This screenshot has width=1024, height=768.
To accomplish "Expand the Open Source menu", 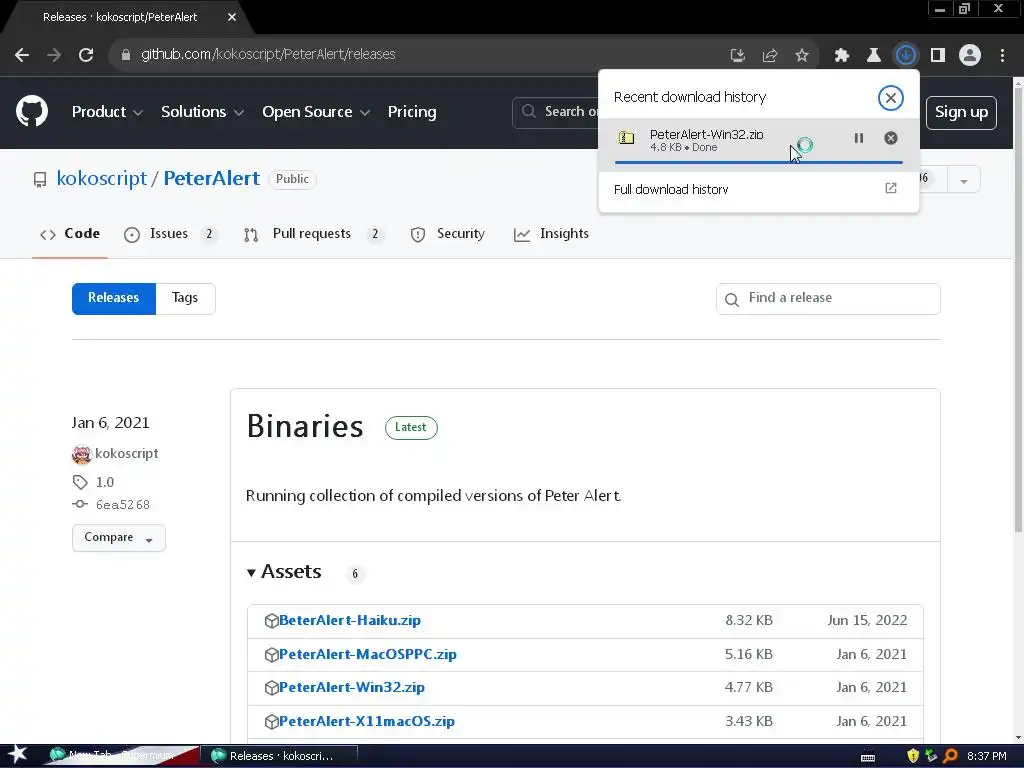I will (316, 112).
